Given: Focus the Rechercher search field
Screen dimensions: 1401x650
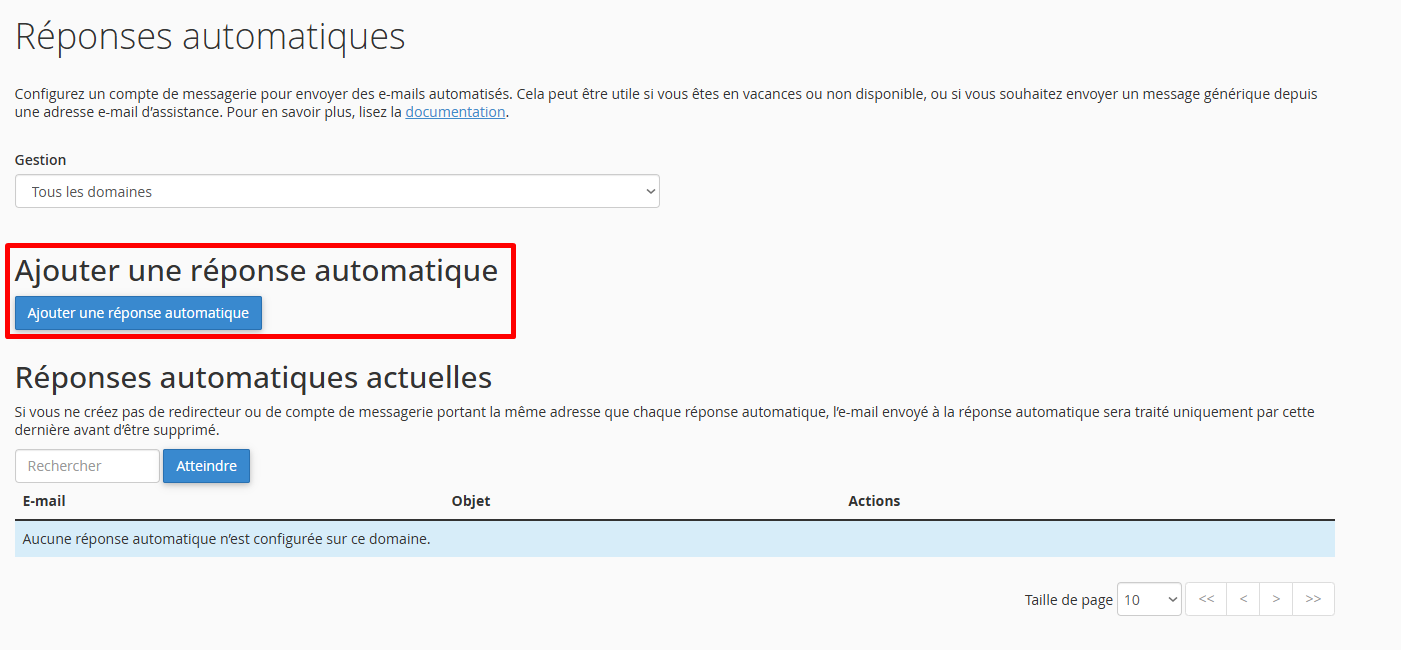Looking at the screenshot, I should [87, 466].
